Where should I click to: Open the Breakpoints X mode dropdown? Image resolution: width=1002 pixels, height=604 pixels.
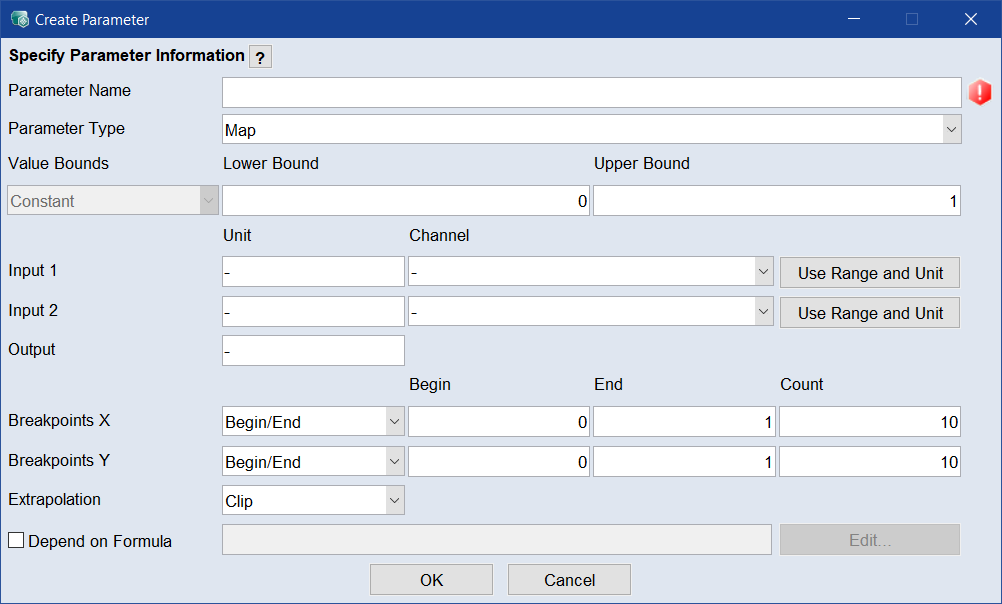click(313, 422)
